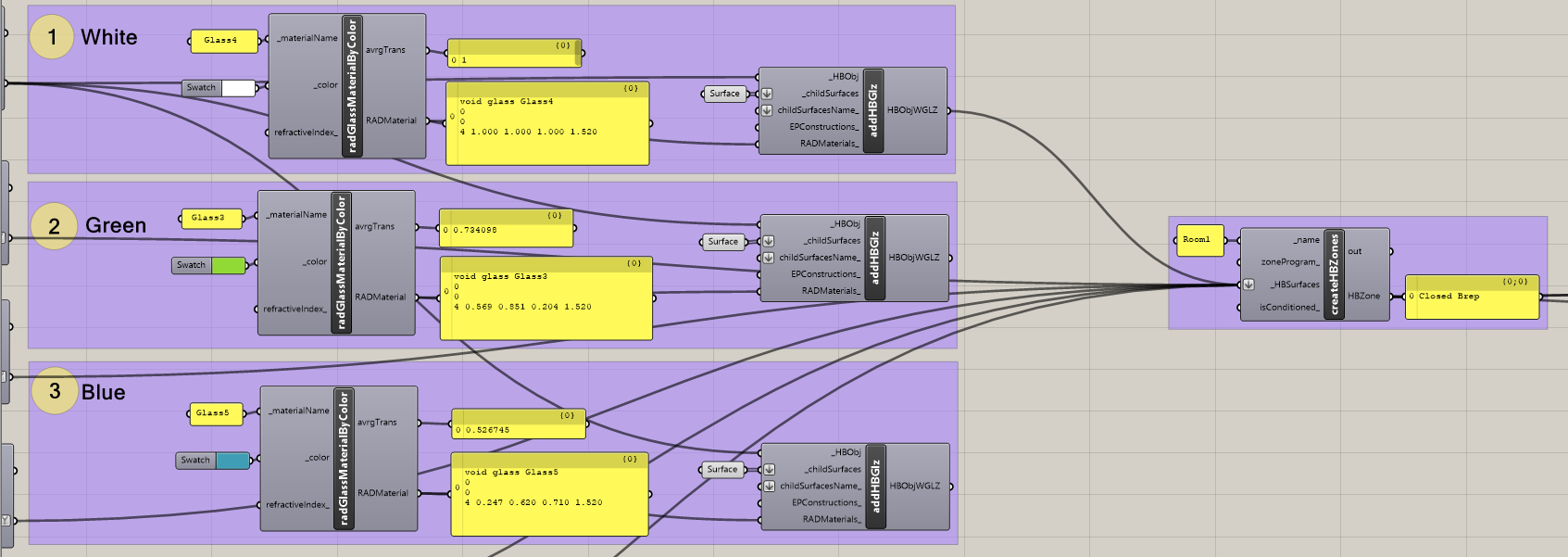
Task: Click the childSurfacesName_ arrow icon in White group
Action: click(x=767, y=110)
